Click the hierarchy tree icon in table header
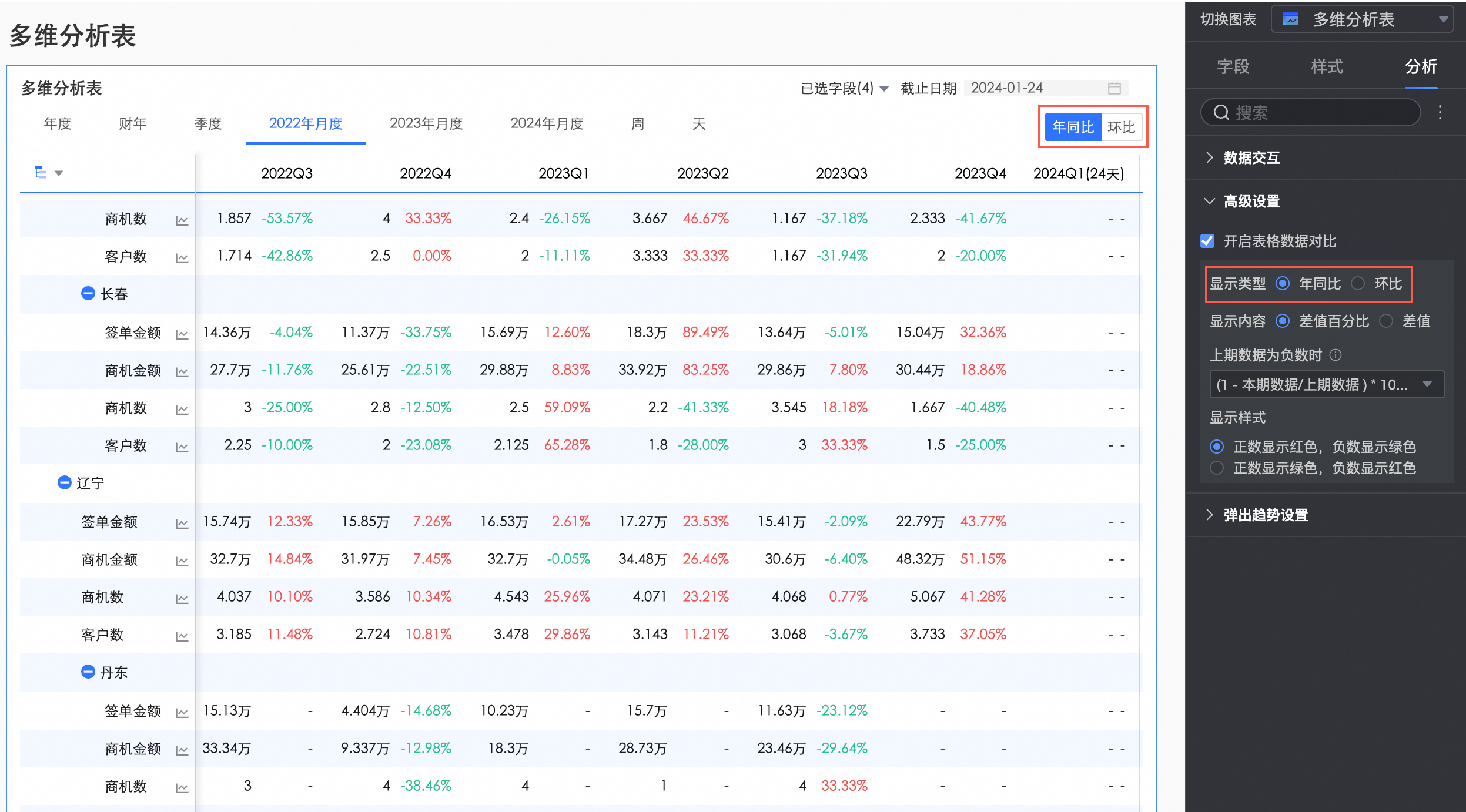1466x812 pixels. 41,172
